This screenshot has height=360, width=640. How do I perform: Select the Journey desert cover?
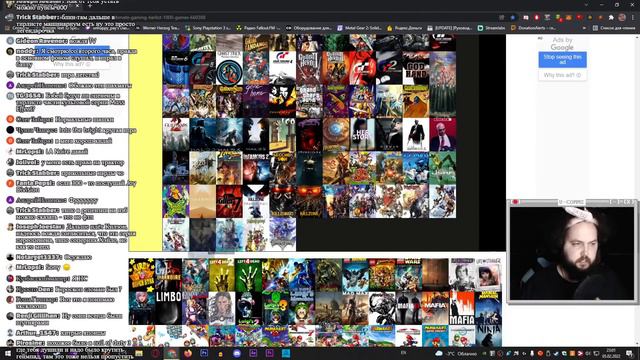click(x=202, y=201)
